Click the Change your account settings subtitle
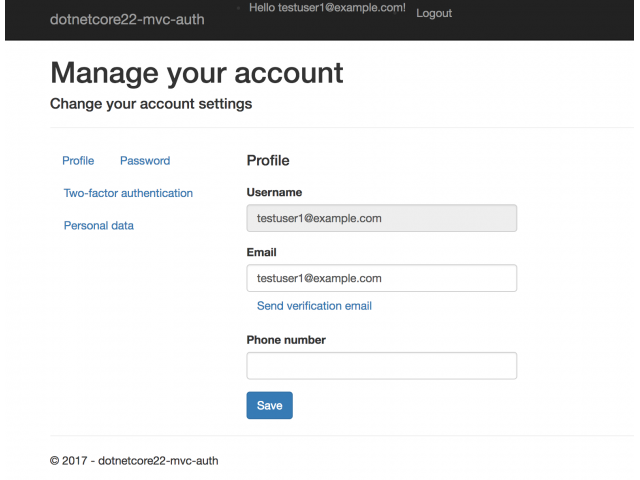Image resolution: width=640 pixels, height=480 pixels. click(151, 104)
